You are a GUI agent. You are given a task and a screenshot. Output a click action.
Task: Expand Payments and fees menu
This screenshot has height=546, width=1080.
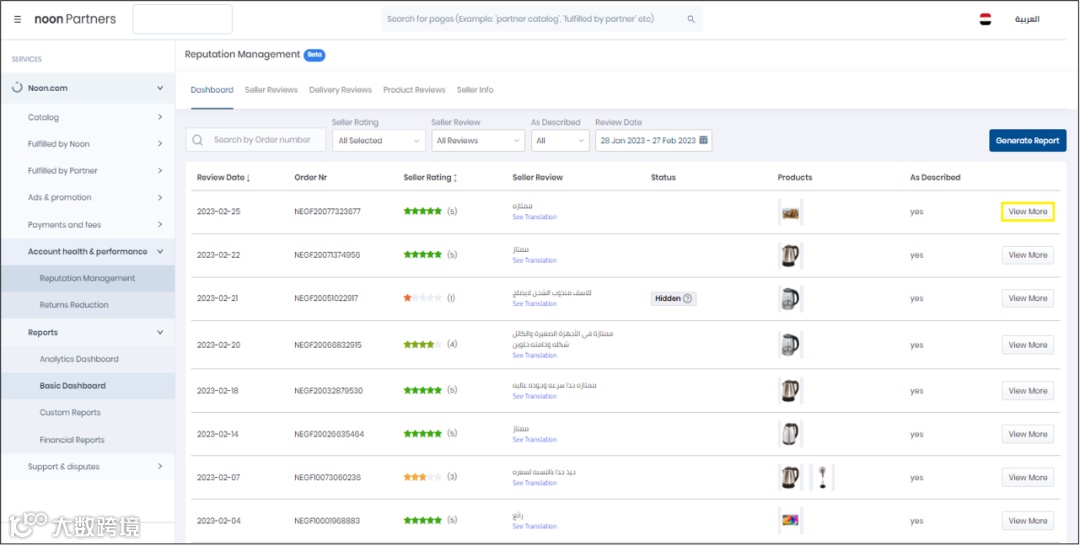(160, 225)
